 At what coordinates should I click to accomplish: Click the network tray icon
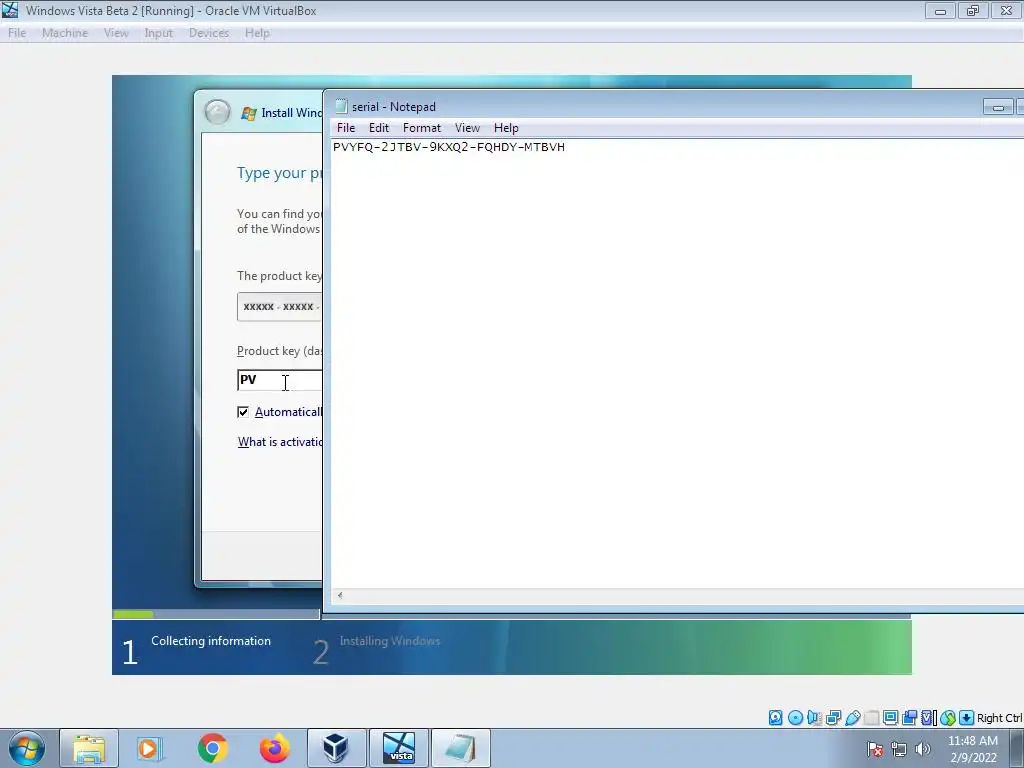(899, 749)
